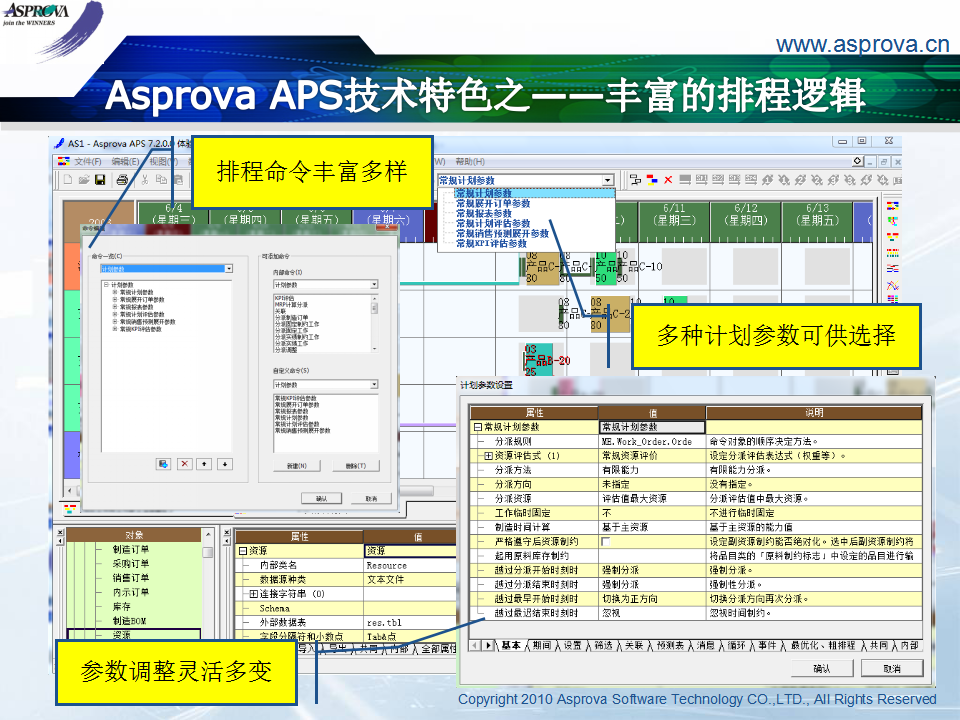Viewport: 960px width, 720px height.
Task: Click the top icon in right vertical toolbar
Action: point(893,206)
